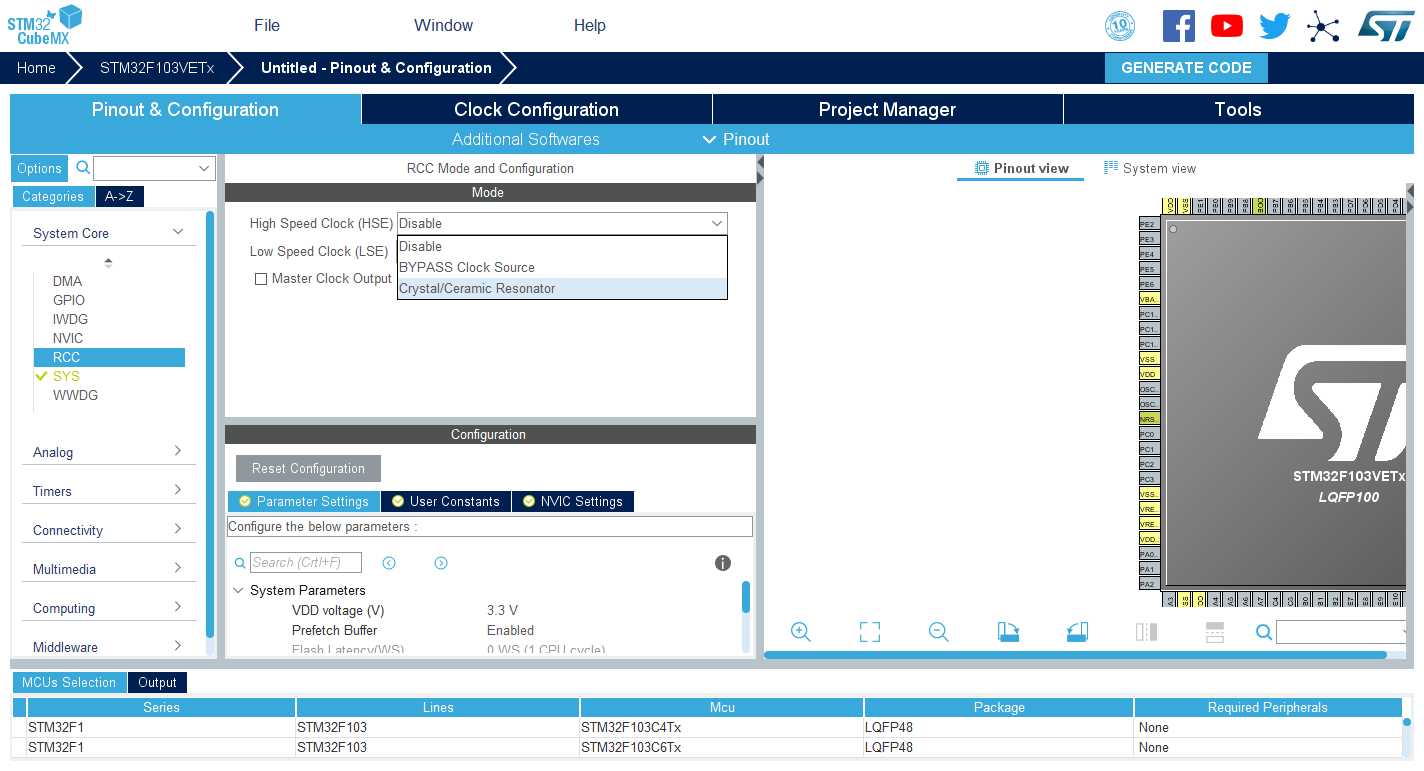1424x771 pixels.
Task: Go to previous parameter search result
Action: pos(389,563)
